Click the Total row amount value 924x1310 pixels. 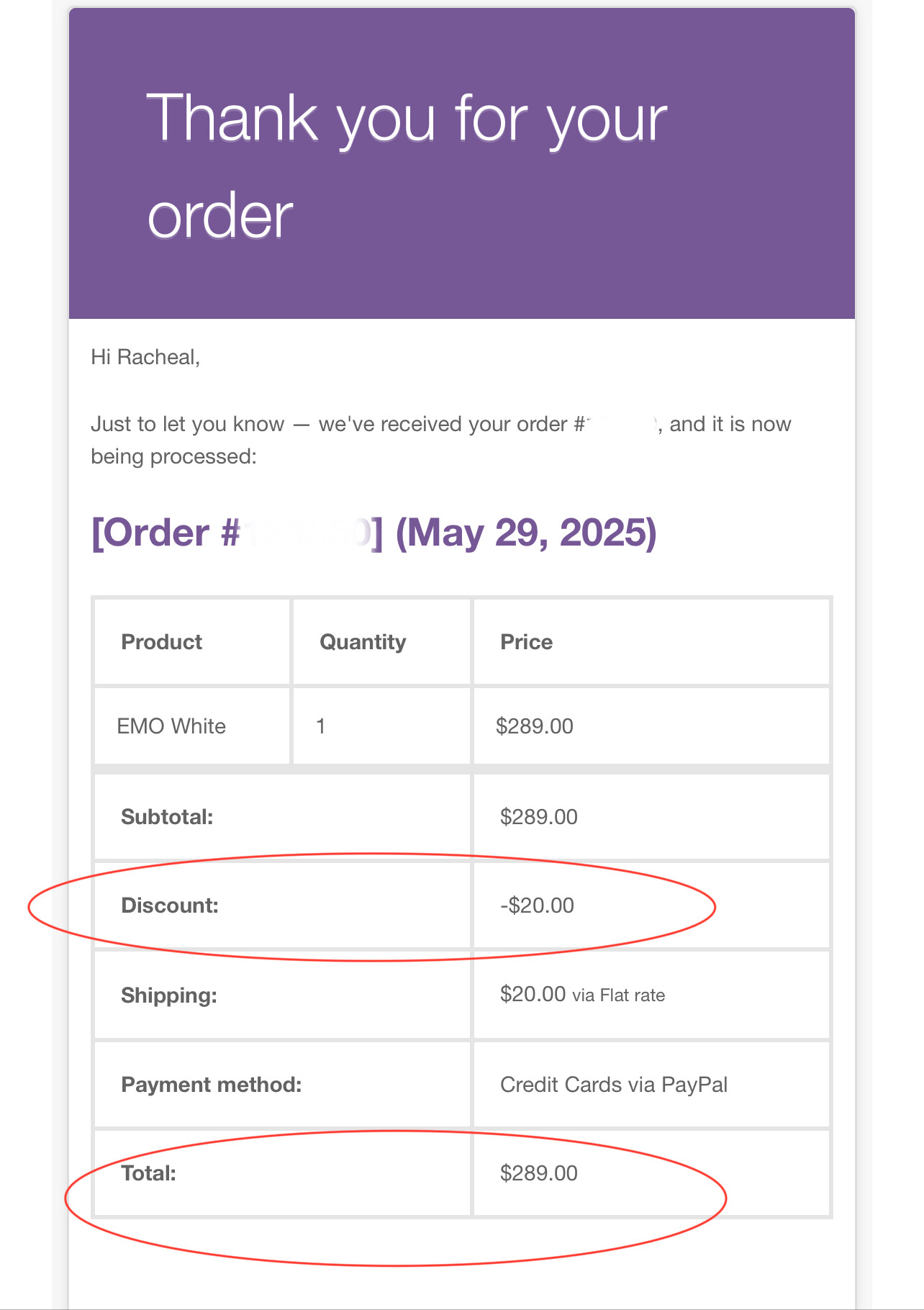click(x=539, y=1173)
